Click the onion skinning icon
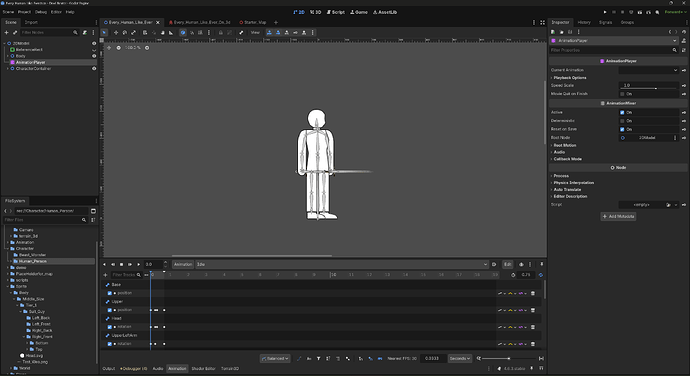 521,264
